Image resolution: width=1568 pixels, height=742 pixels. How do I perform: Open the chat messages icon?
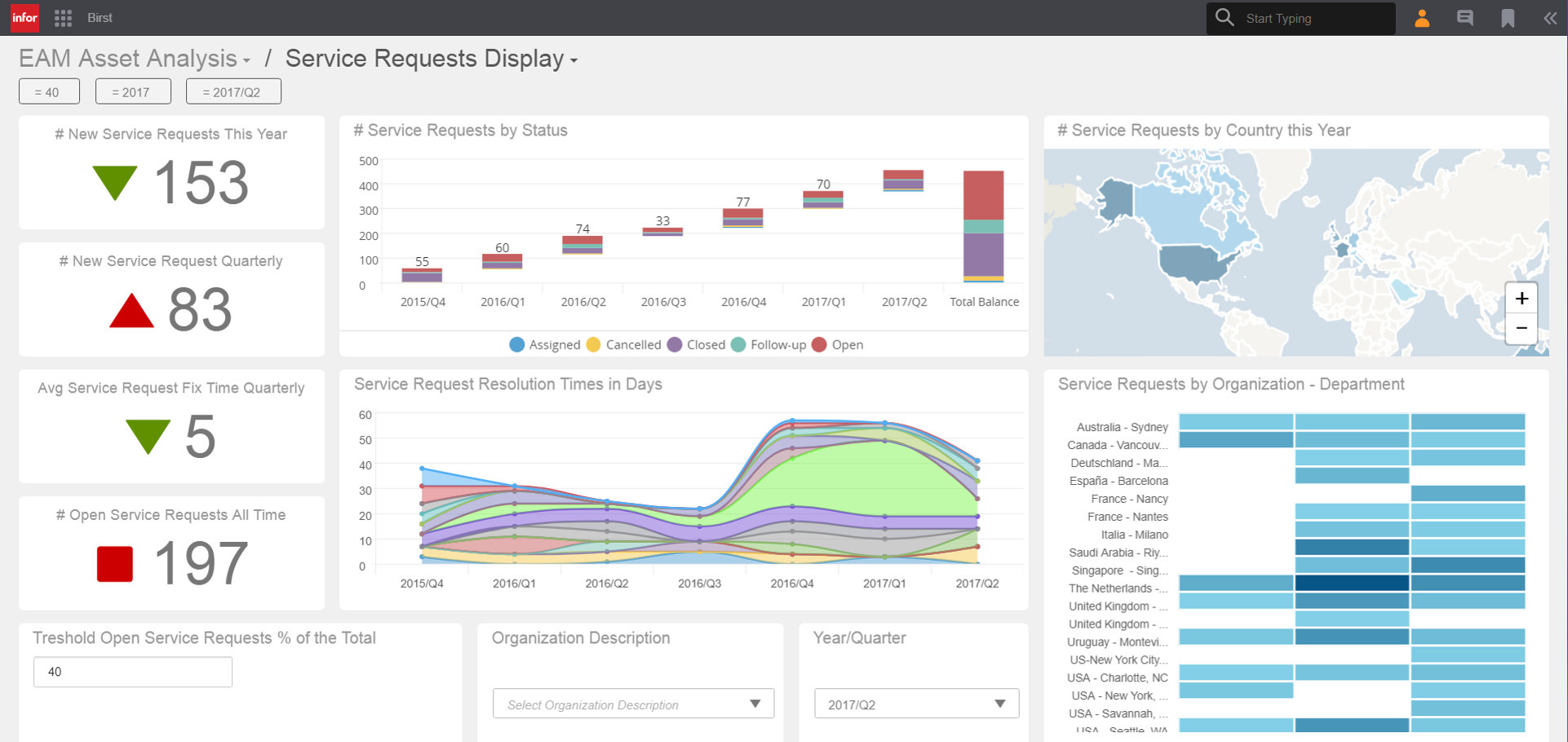tap(1464, 18)
